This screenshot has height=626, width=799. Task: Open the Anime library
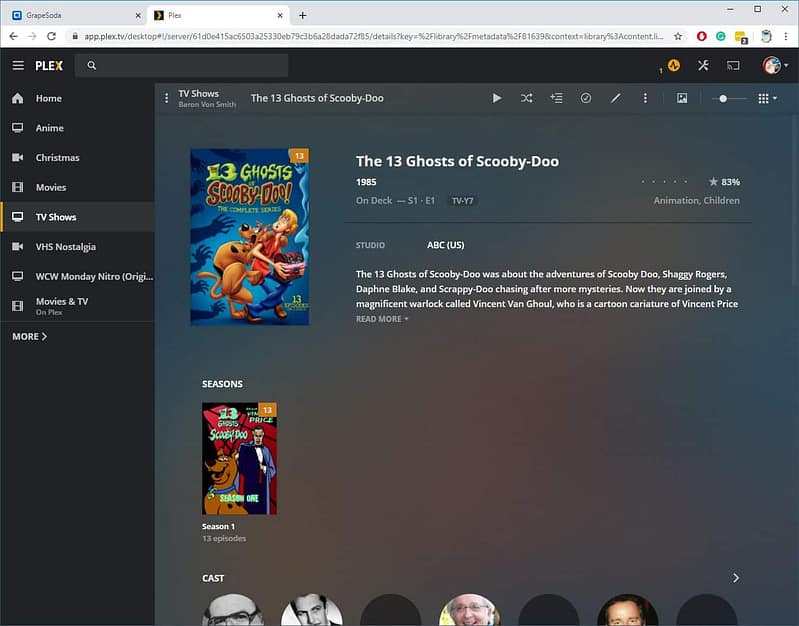pyautogui.click(x=77, y=128)
